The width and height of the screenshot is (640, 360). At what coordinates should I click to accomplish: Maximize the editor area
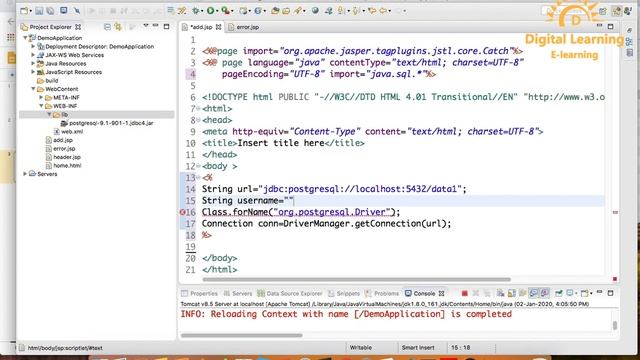(611, 27)
